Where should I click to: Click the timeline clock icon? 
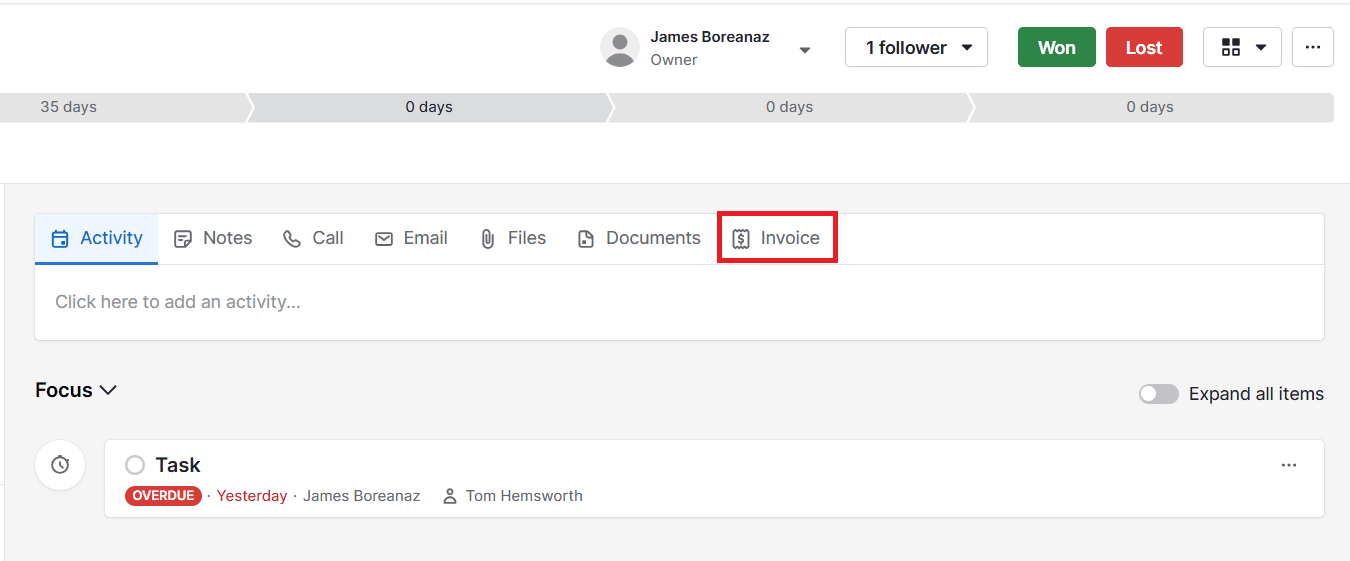tap(60, 465)
